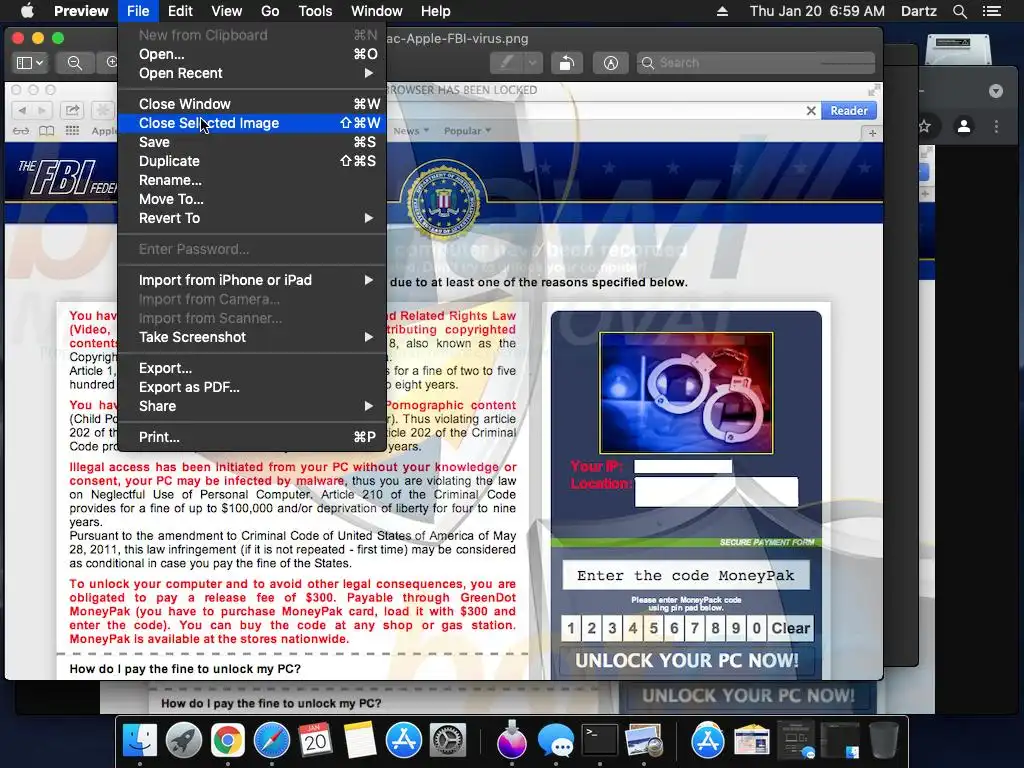1024x768 pixels.
Task: Open the Help menu
Action: pyautogui.click(x=436, y=11)
